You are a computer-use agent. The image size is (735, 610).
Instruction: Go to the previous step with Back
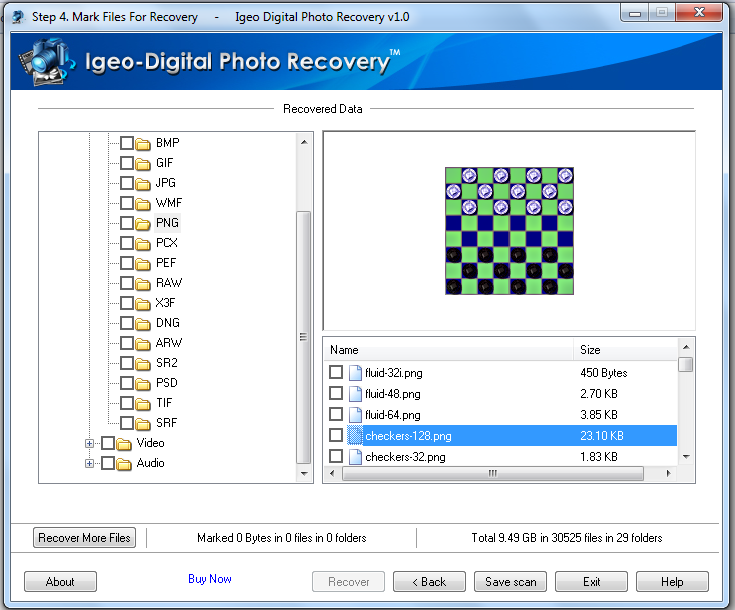click(429, 582)
